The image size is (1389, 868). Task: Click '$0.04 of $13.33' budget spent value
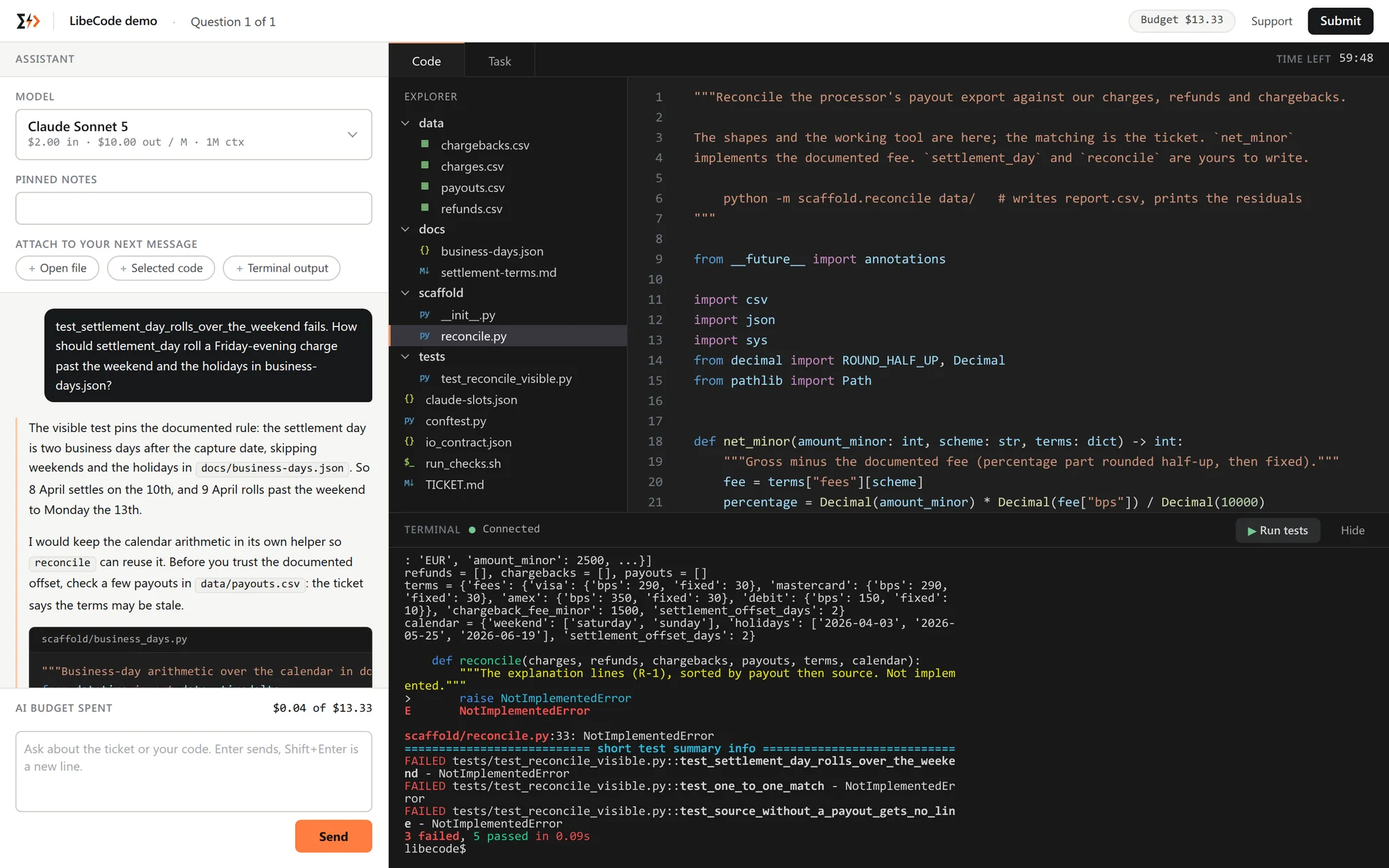322,708
